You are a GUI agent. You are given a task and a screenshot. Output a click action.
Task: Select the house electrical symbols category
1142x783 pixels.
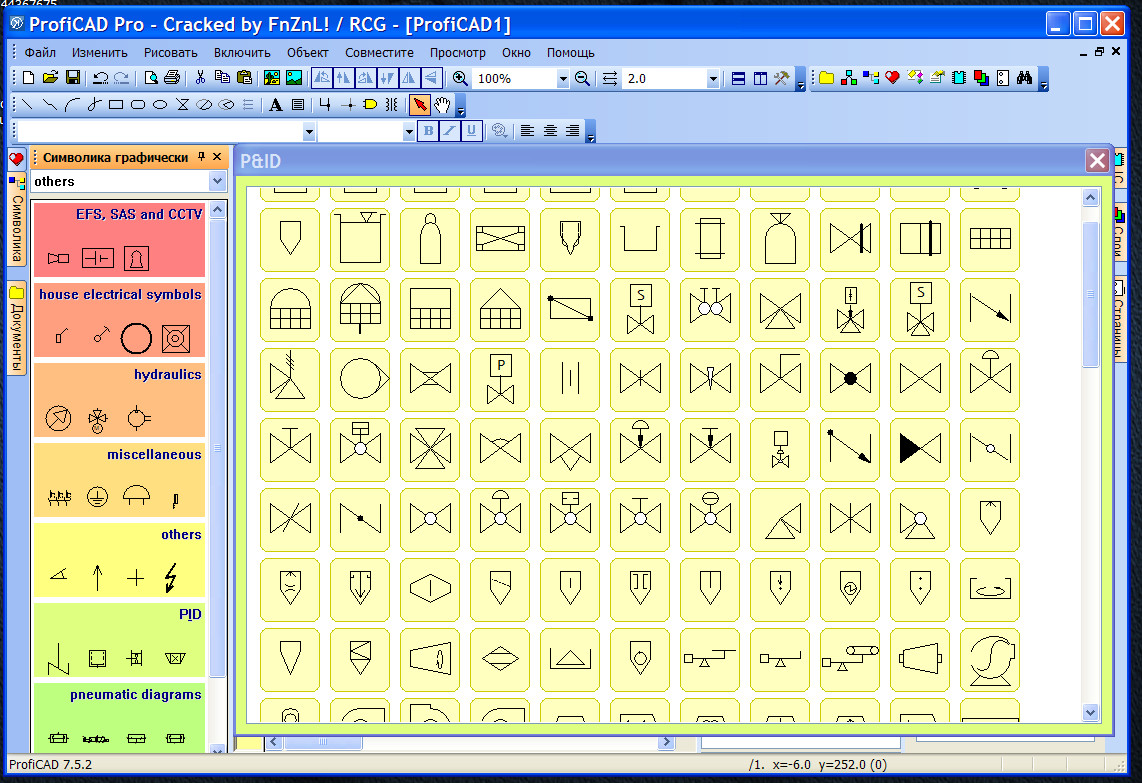point(119,319)
